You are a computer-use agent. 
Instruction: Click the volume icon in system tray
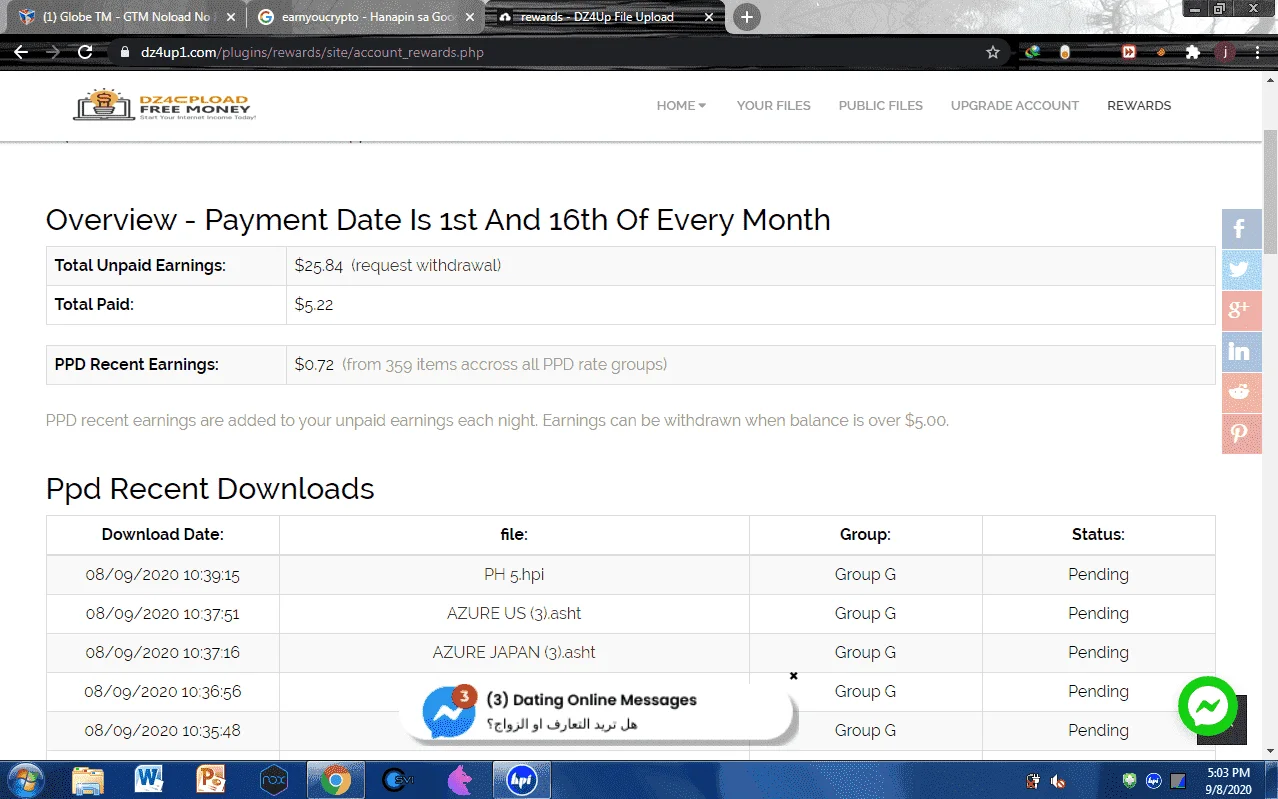[1058, 781]
